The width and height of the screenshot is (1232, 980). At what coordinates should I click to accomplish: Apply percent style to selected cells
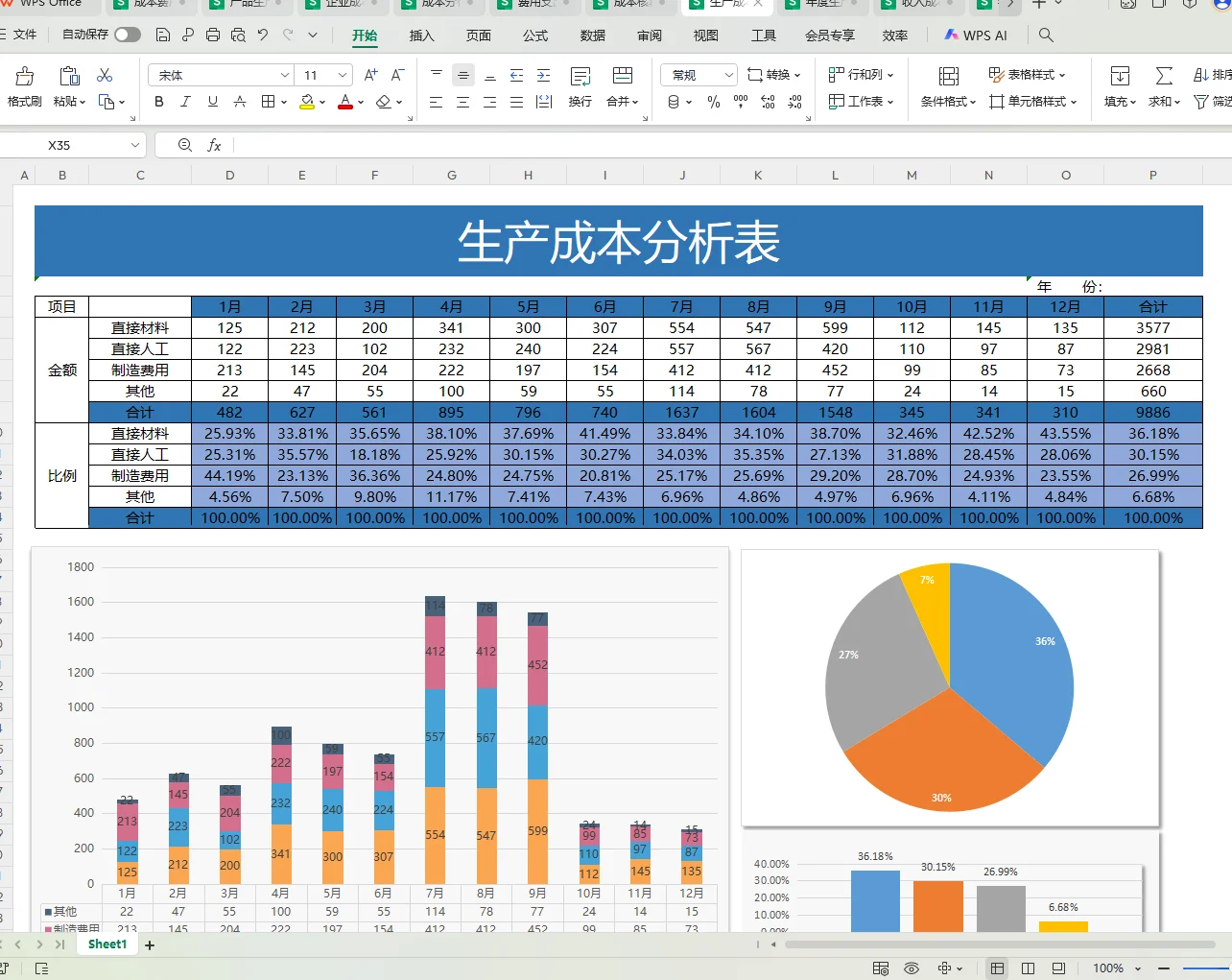click(x=714, y=102)
